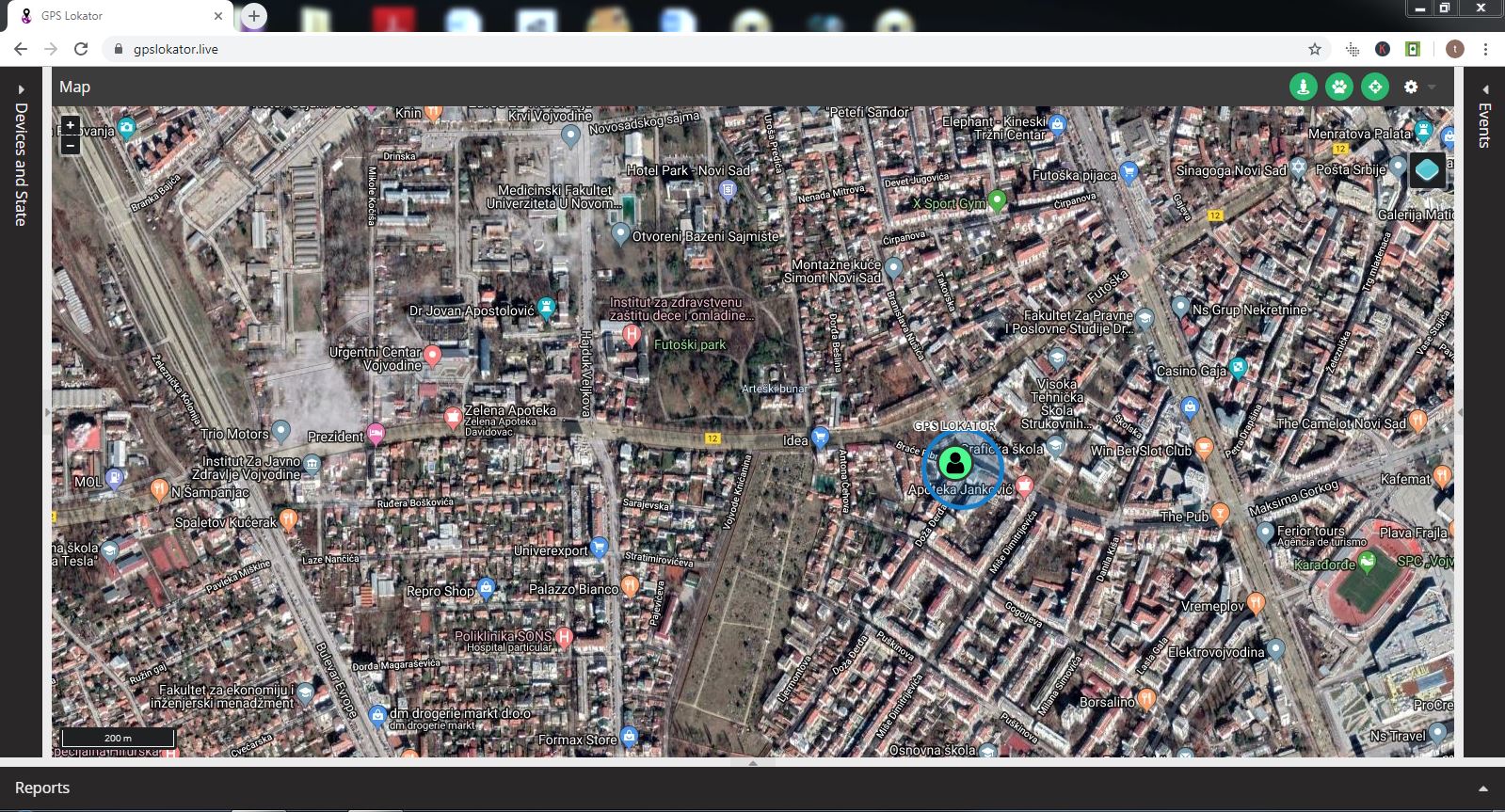Zoom out with the minus button
The image size is (1505, 812).
pos(70,145)
